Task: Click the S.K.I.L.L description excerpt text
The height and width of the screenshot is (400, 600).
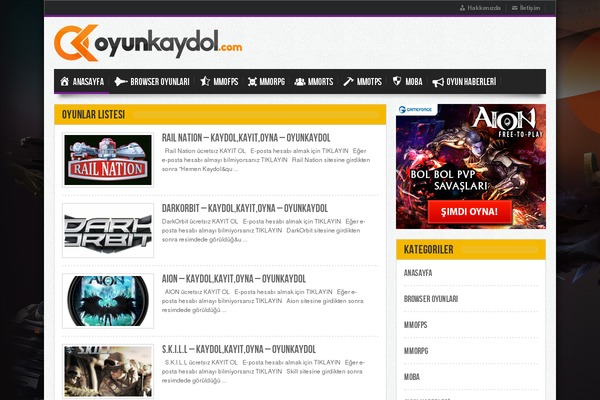Action: [263, 371]
